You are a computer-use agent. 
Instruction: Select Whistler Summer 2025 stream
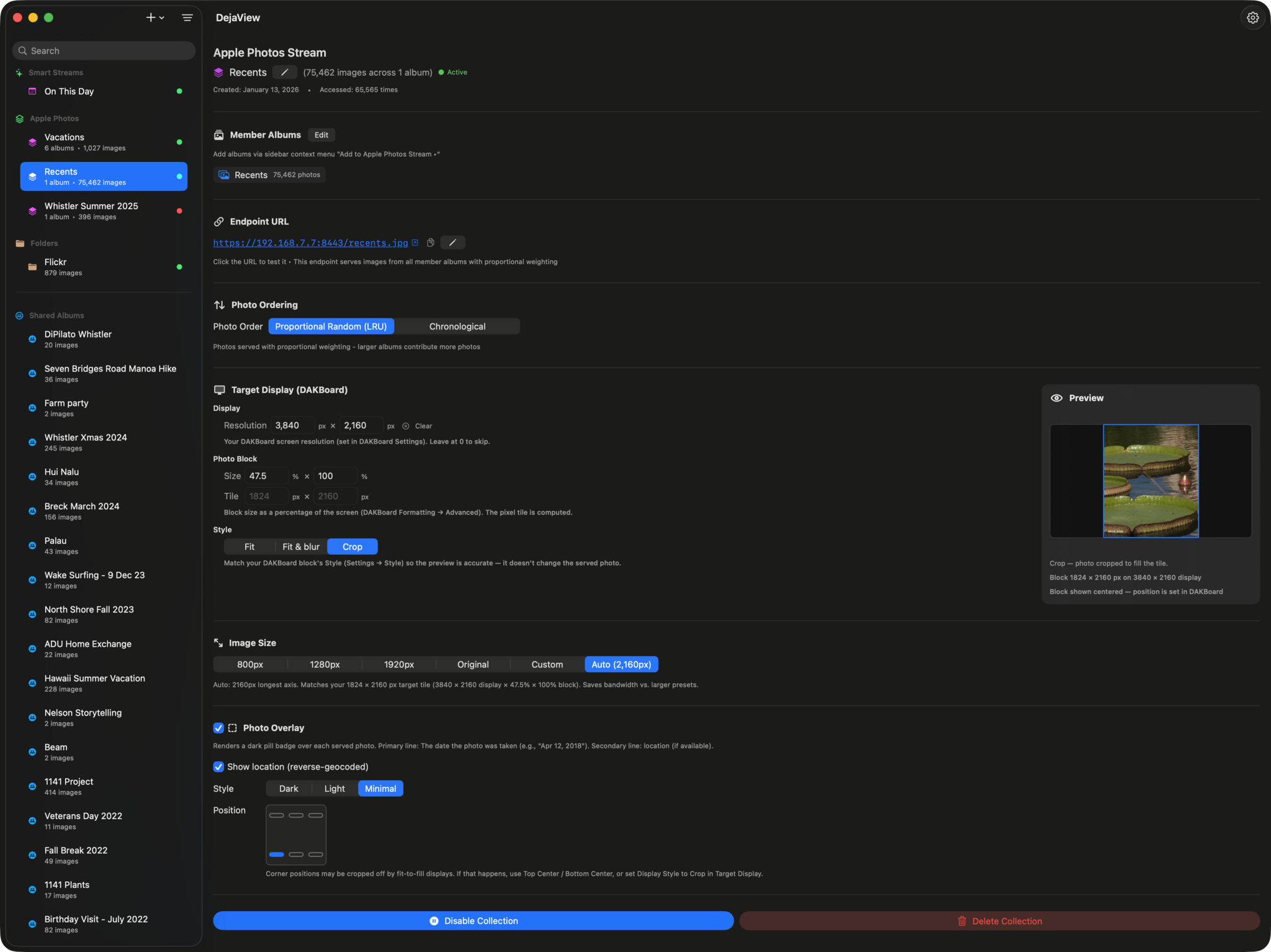(104, 211)
